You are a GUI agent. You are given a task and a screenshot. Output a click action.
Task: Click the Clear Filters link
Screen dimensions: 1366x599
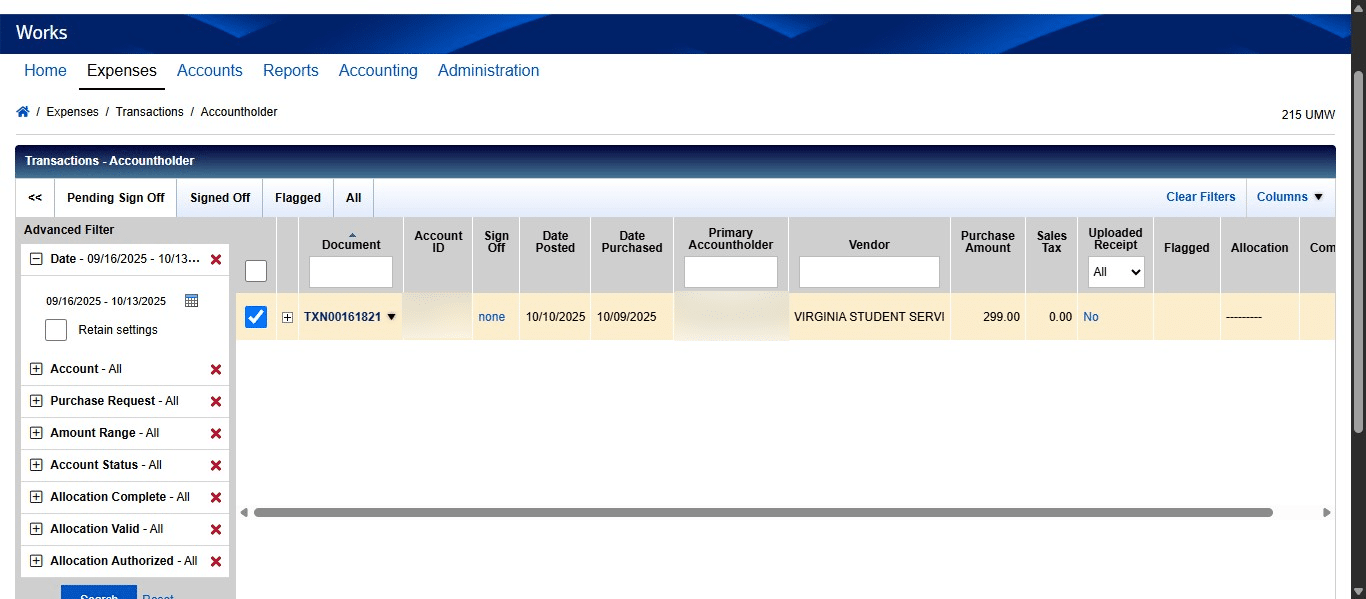[1200, 197]
